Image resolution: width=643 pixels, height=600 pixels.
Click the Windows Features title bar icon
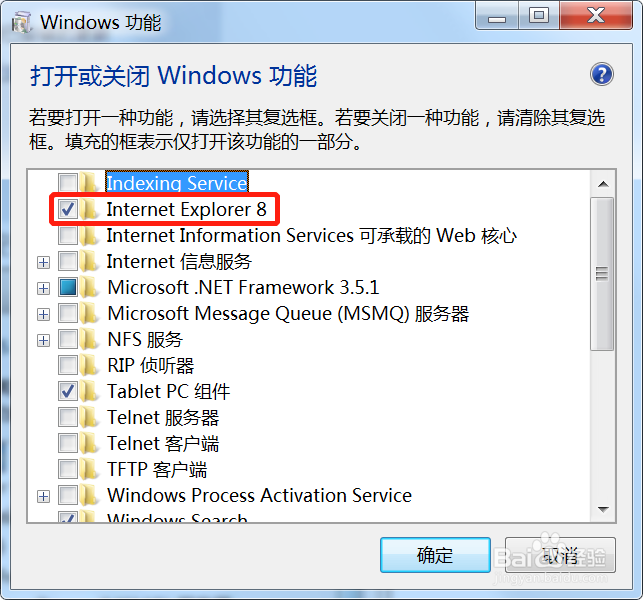pos(21,22)
